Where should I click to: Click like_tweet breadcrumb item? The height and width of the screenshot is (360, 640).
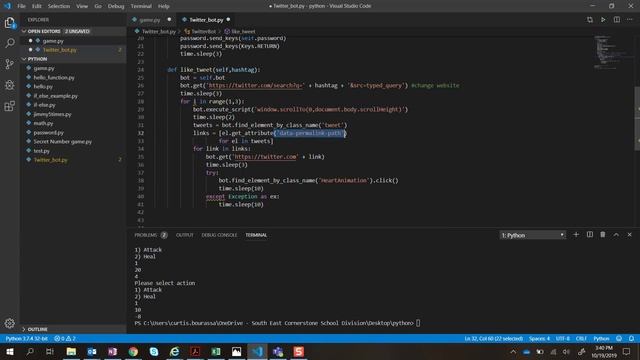click(x=240, y=31)
